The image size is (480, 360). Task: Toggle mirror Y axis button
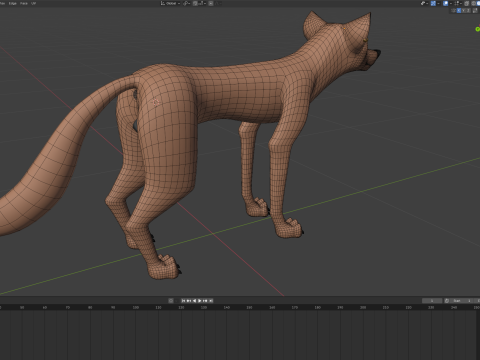pos(464,10)
